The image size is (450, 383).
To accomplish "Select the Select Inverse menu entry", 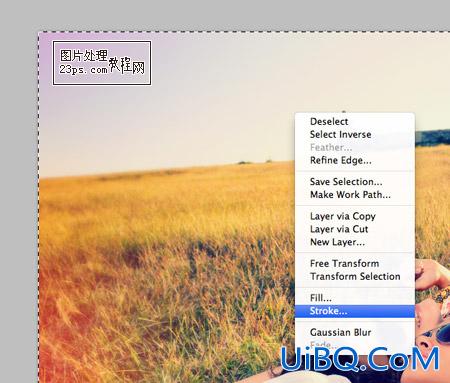I will (x=355, y=134).
